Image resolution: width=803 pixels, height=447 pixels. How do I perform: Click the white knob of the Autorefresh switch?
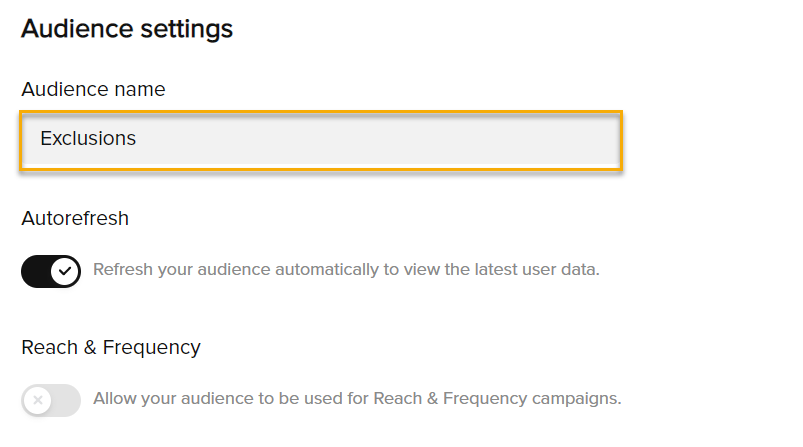click(66, 270)
